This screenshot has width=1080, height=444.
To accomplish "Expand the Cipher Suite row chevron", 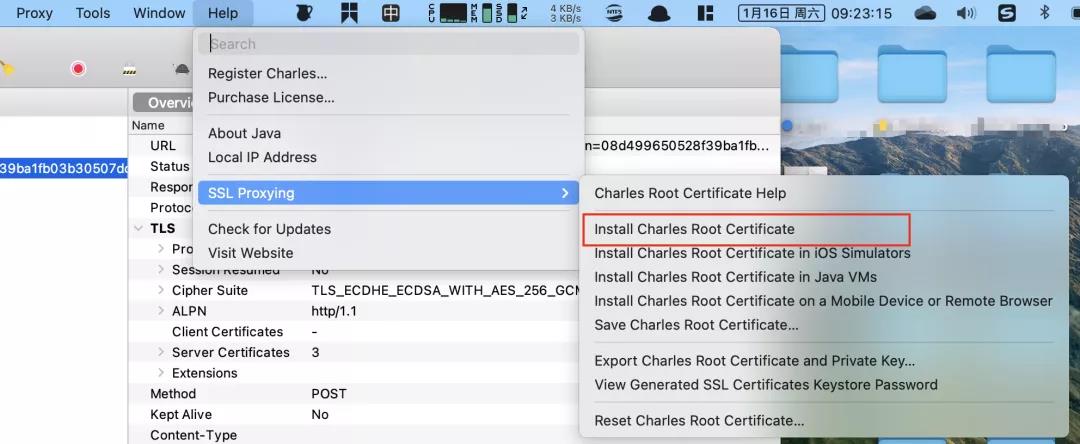I will [x=160, y=290].
